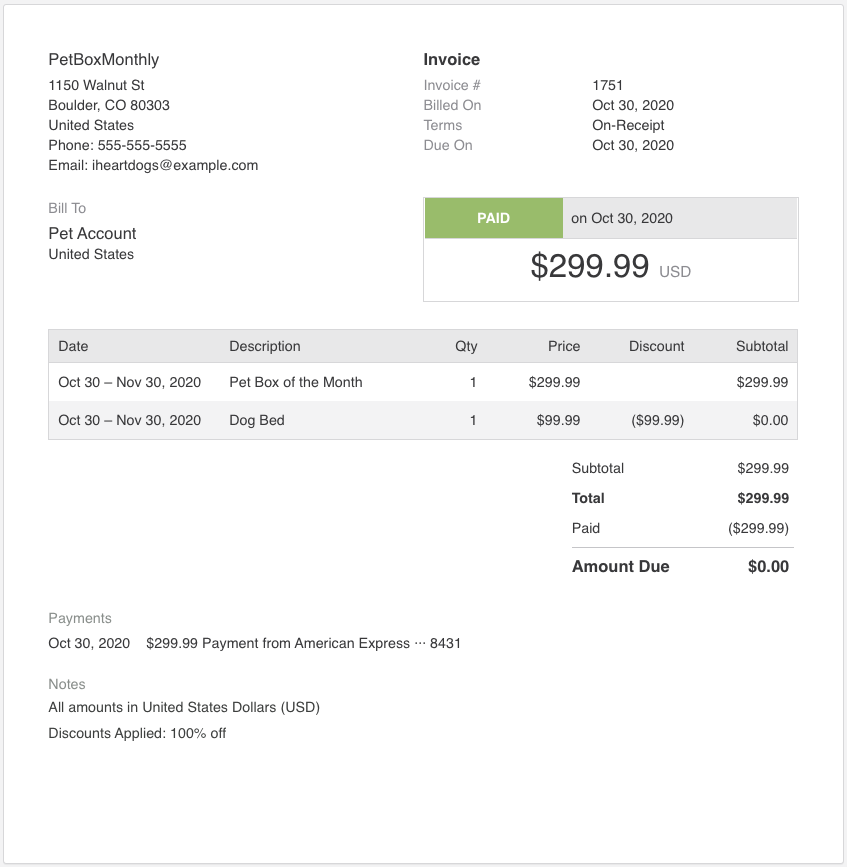Click the Pet Account customer name
The width and height of the screenshot is (847, 867).
pos(92,233)
